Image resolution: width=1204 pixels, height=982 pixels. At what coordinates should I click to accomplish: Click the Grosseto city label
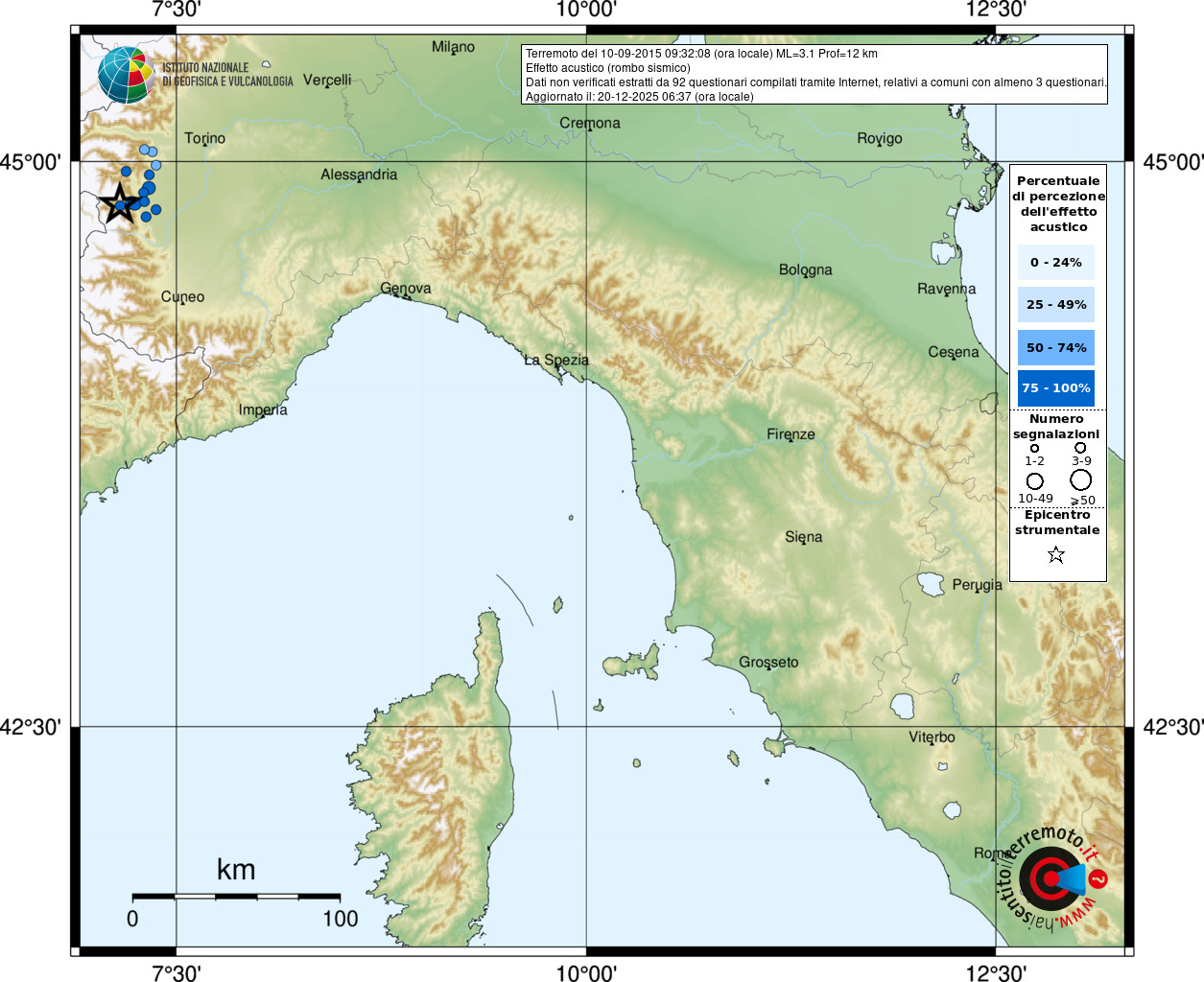[768, 662]
